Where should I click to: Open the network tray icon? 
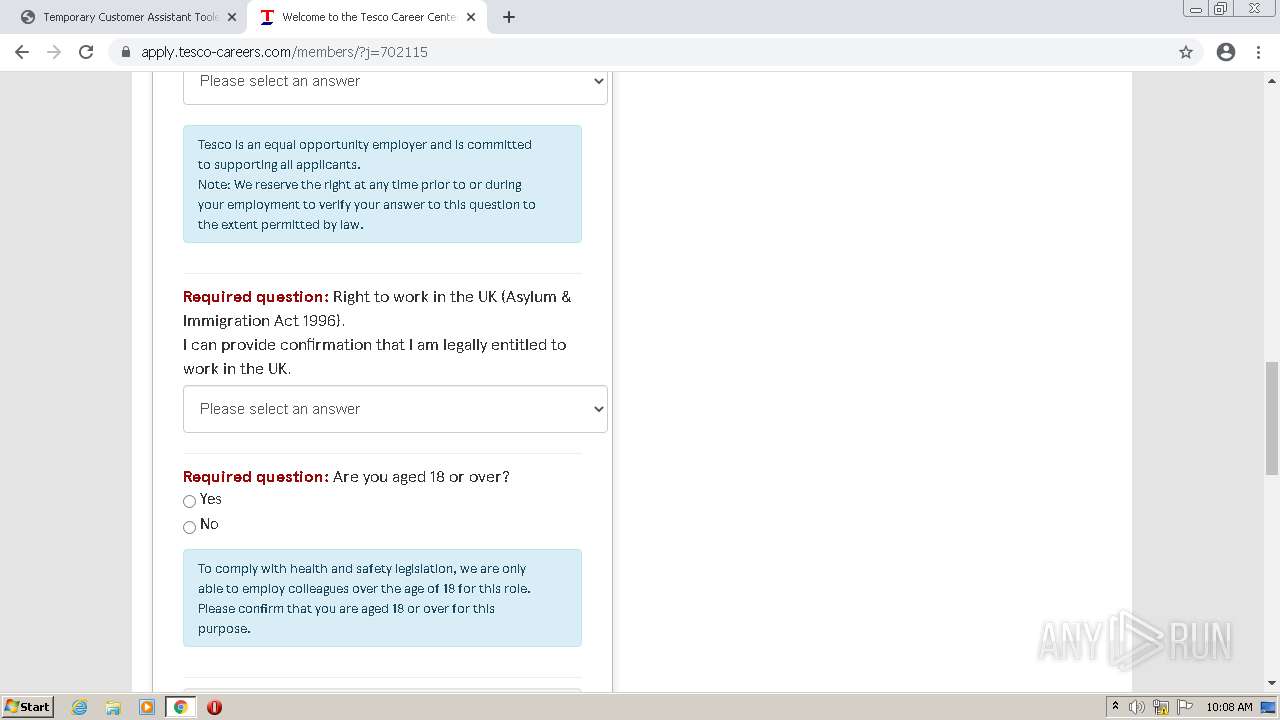click(1161, 707)
